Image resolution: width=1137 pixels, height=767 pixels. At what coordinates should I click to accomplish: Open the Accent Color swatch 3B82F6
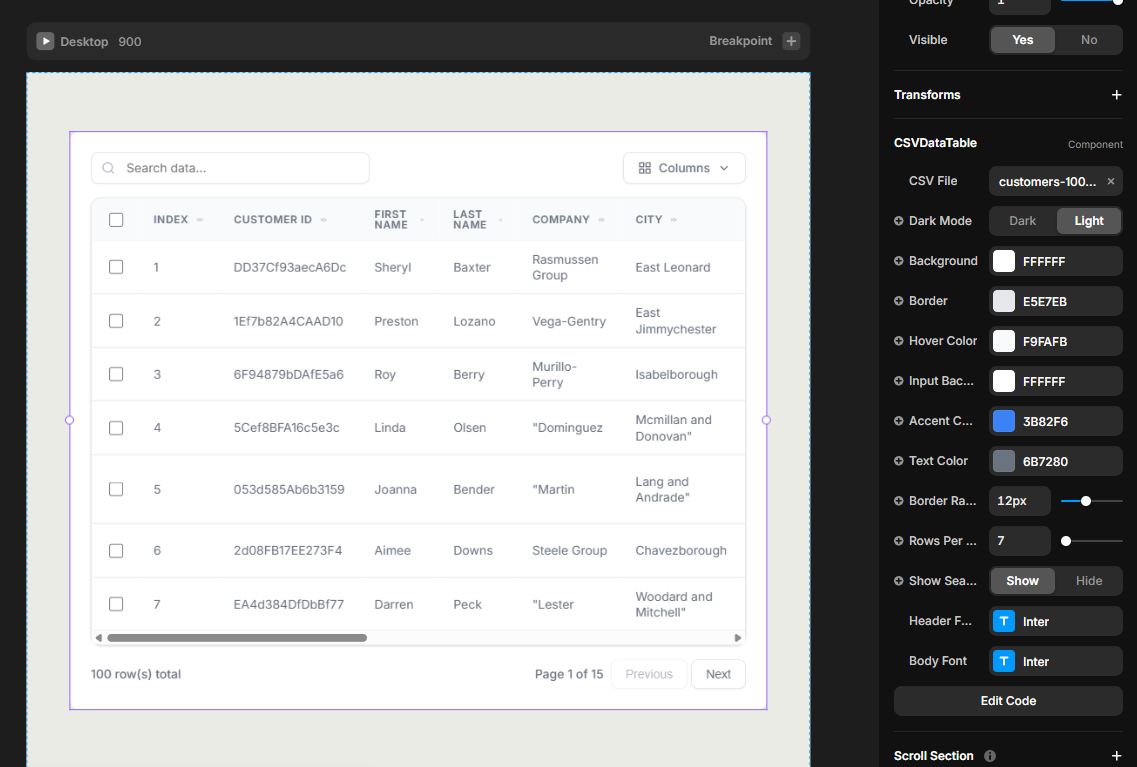pyautogui.click(x=1004, y=421)
